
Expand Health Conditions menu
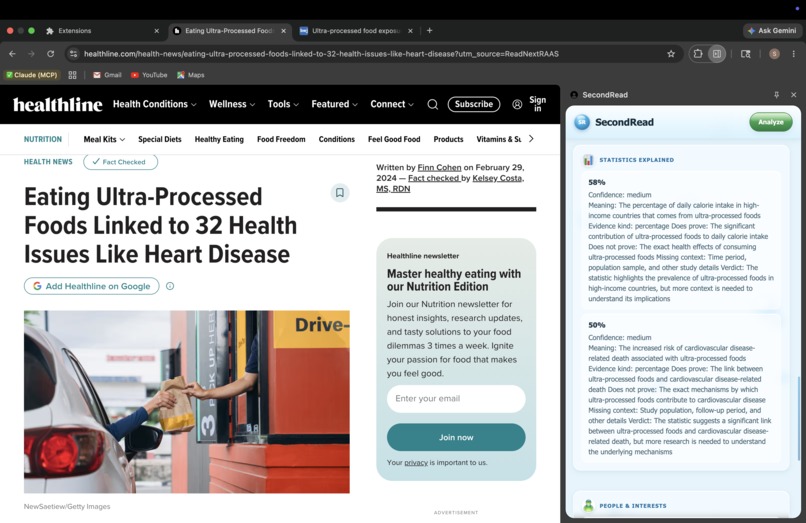pos(155,104)
